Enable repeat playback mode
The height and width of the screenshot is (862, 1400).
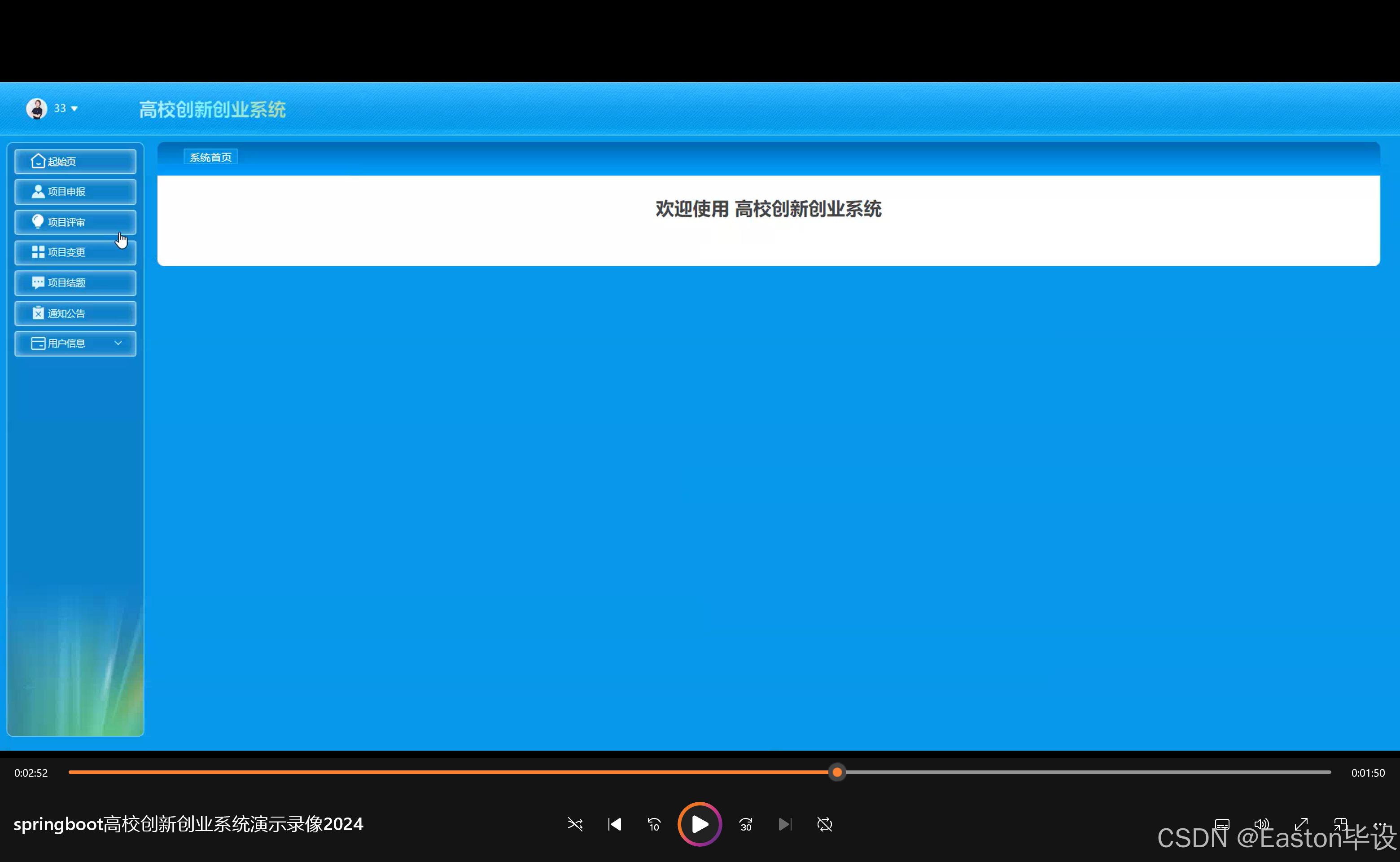click(824, 824)
